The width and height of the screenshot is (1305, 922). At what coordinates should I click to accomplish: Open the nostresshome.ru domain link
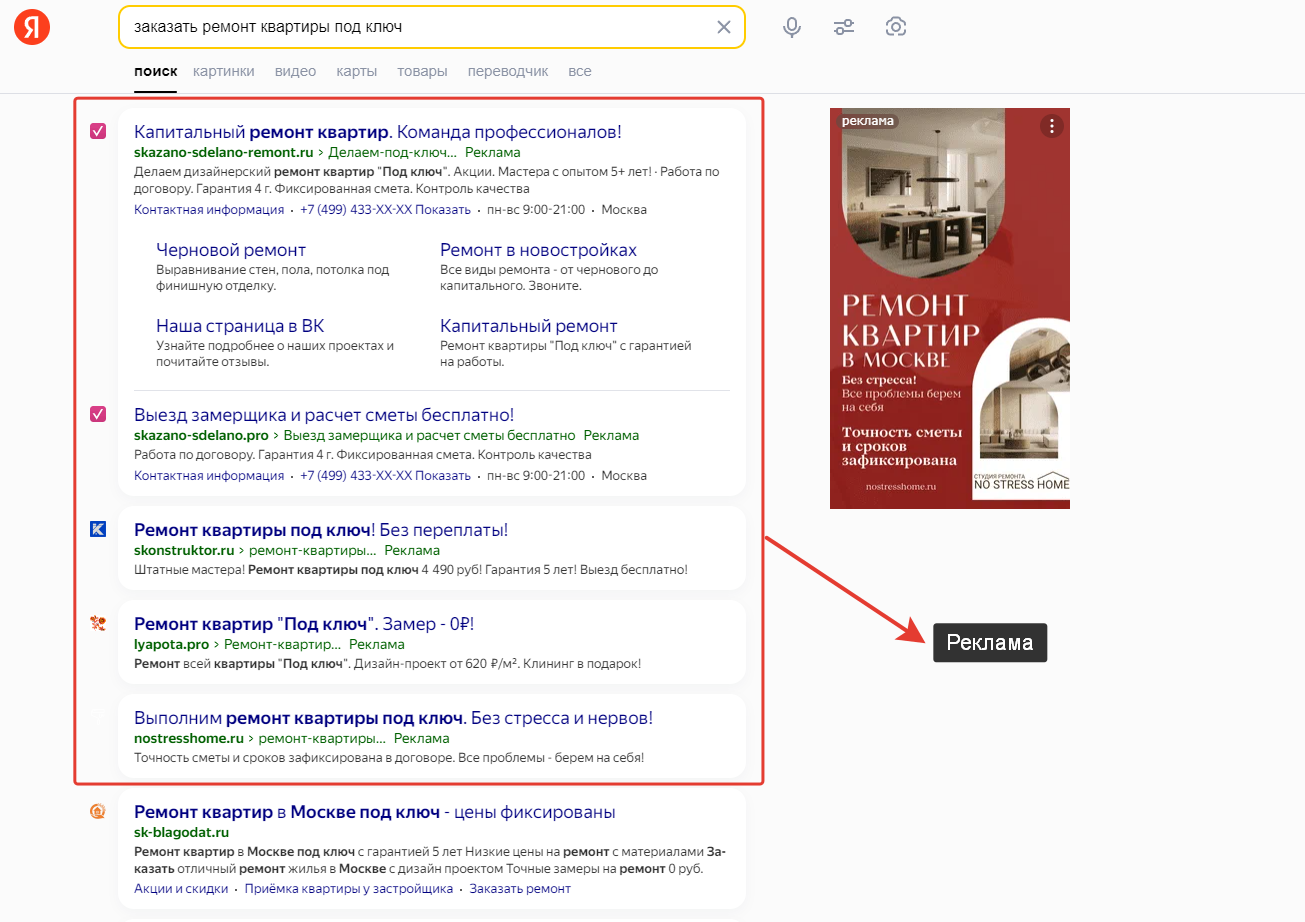click(189, 739)
